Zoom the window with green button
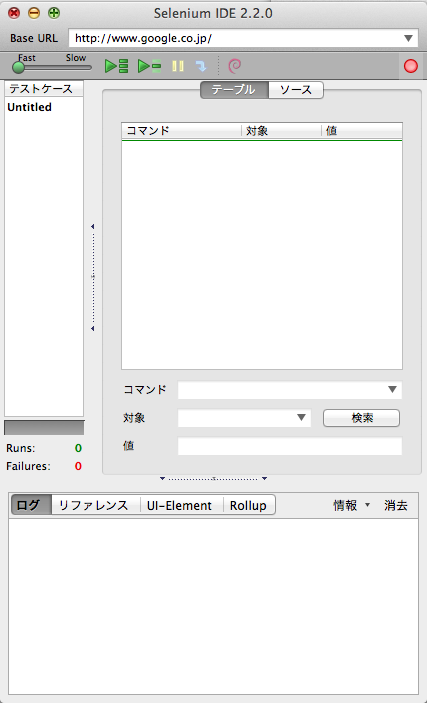 (54, 13)
